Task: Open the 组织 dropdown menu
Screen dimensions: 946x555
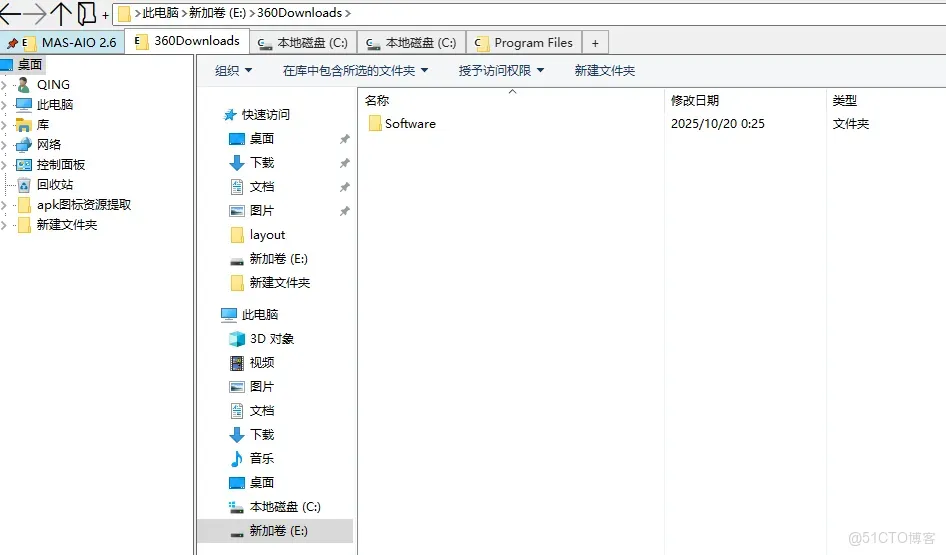Action: point(233,71)
